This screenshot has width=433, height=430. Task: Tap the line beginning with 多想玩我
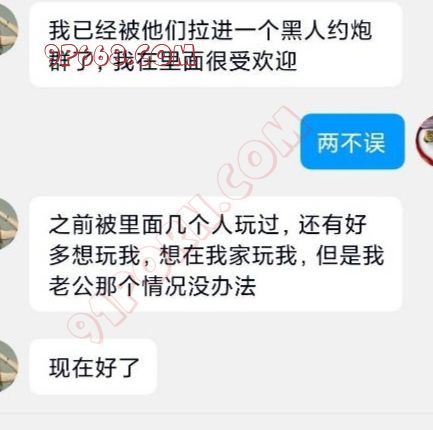point(217,256)
